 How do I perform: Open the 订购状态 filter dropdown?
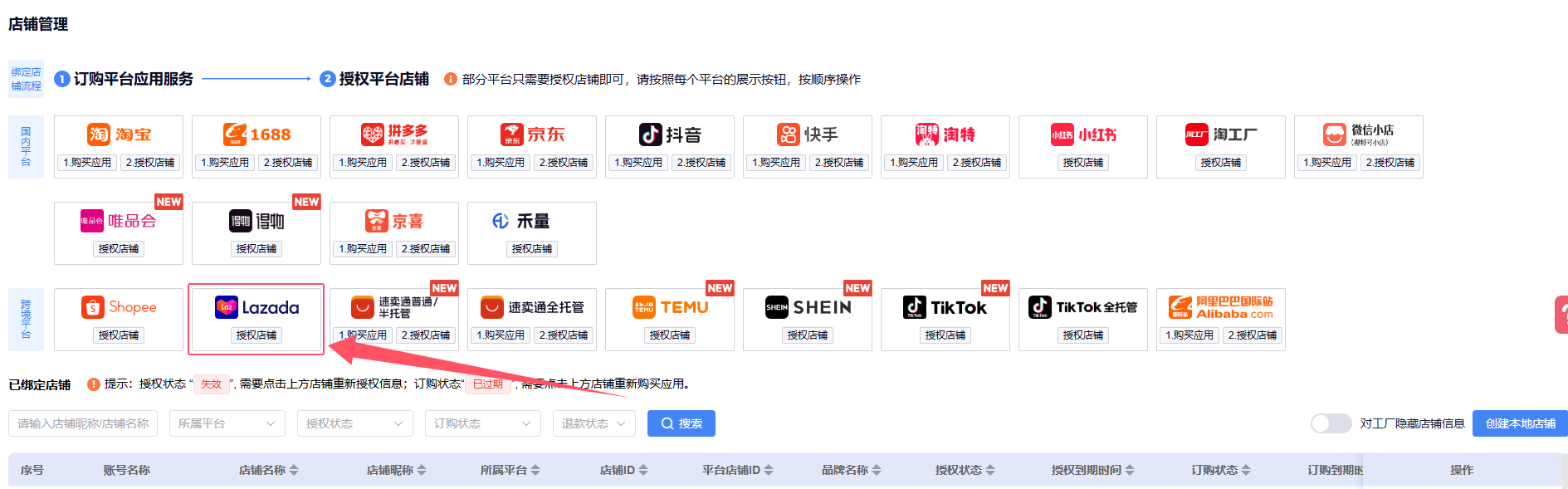[482, 423]
